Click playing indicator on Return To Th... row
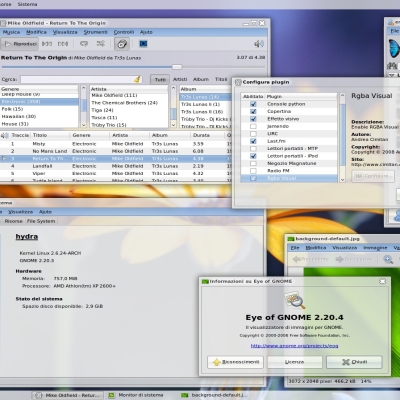Image resolution: width=400 pixels, height=400 pixels. coord(4,159)
